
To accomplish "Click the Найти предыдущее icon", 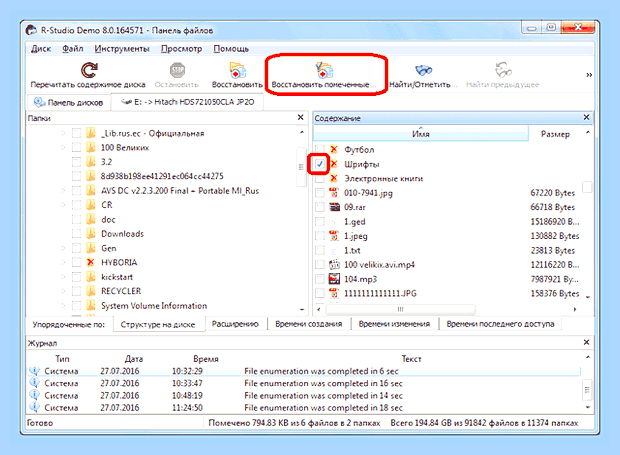I will tap(503, 70).
